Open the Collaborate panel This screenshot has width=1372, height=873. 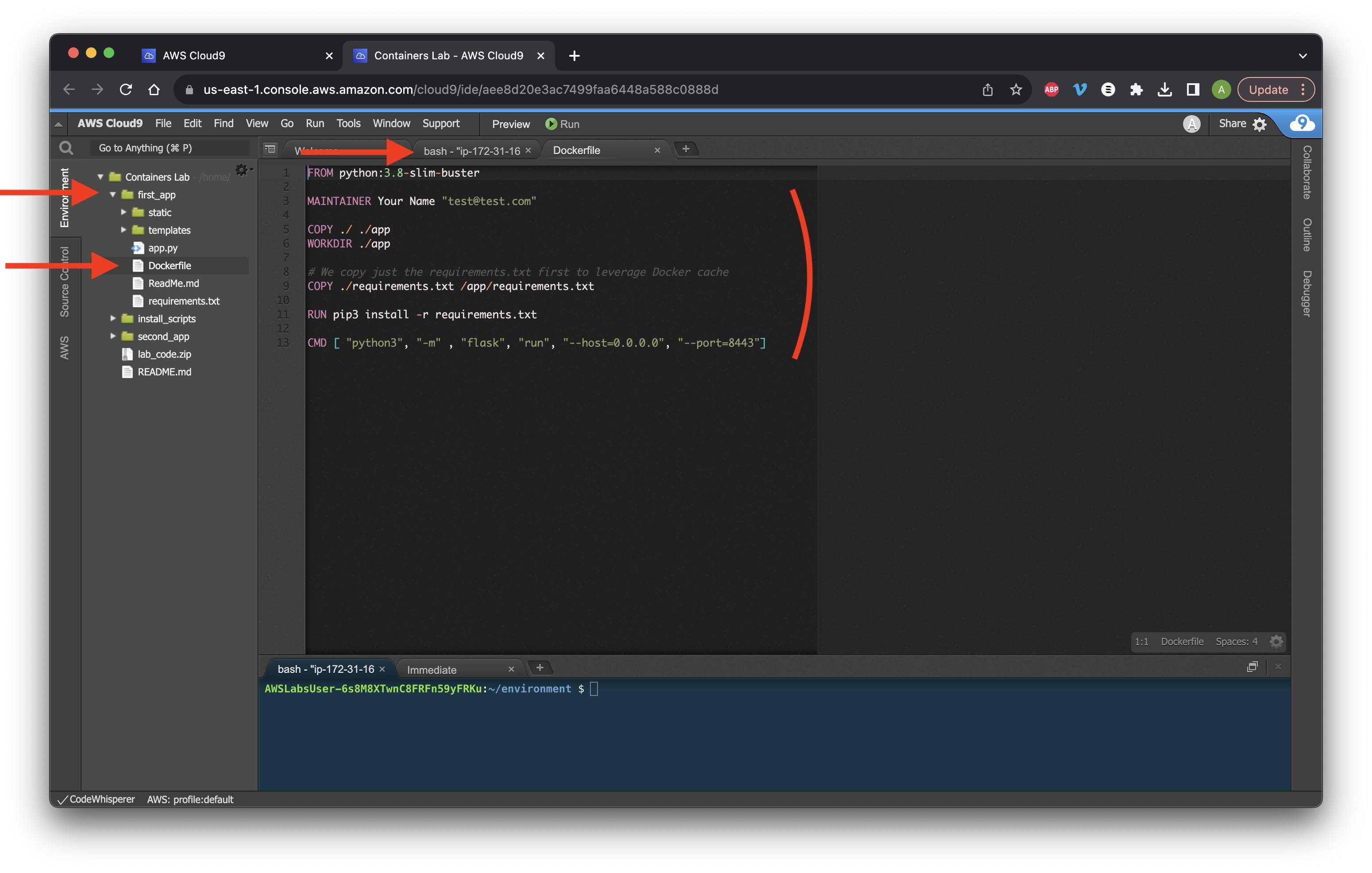point(1306,172)
